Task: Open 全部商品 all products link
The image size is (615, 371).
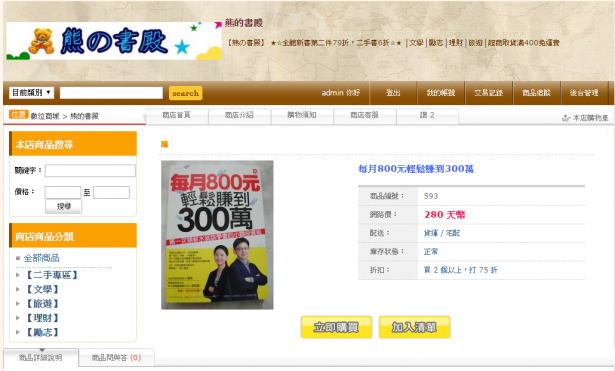Action: [x=42, y=258]
